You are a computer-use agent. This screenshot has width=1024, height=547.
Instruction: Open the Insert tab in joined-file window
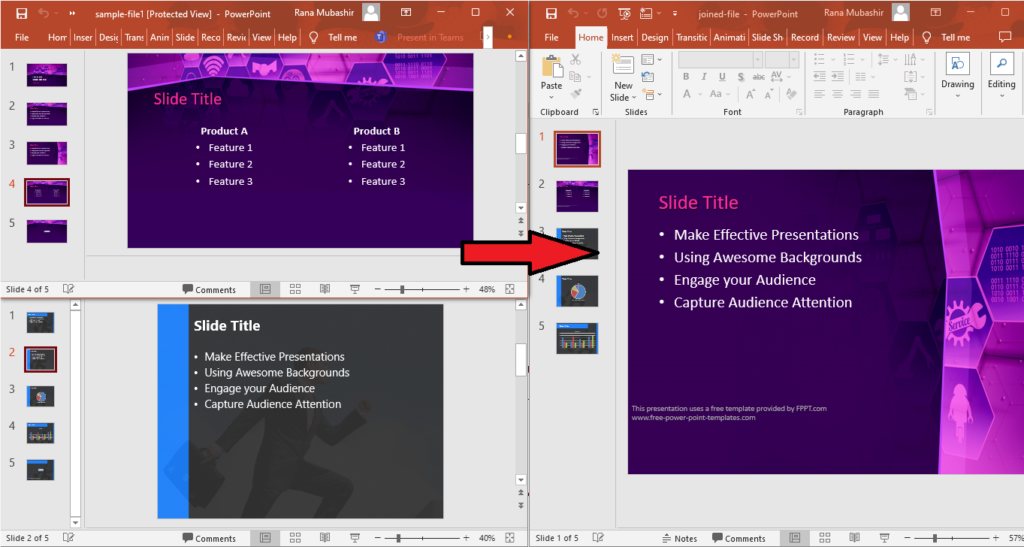pos(622,37)
